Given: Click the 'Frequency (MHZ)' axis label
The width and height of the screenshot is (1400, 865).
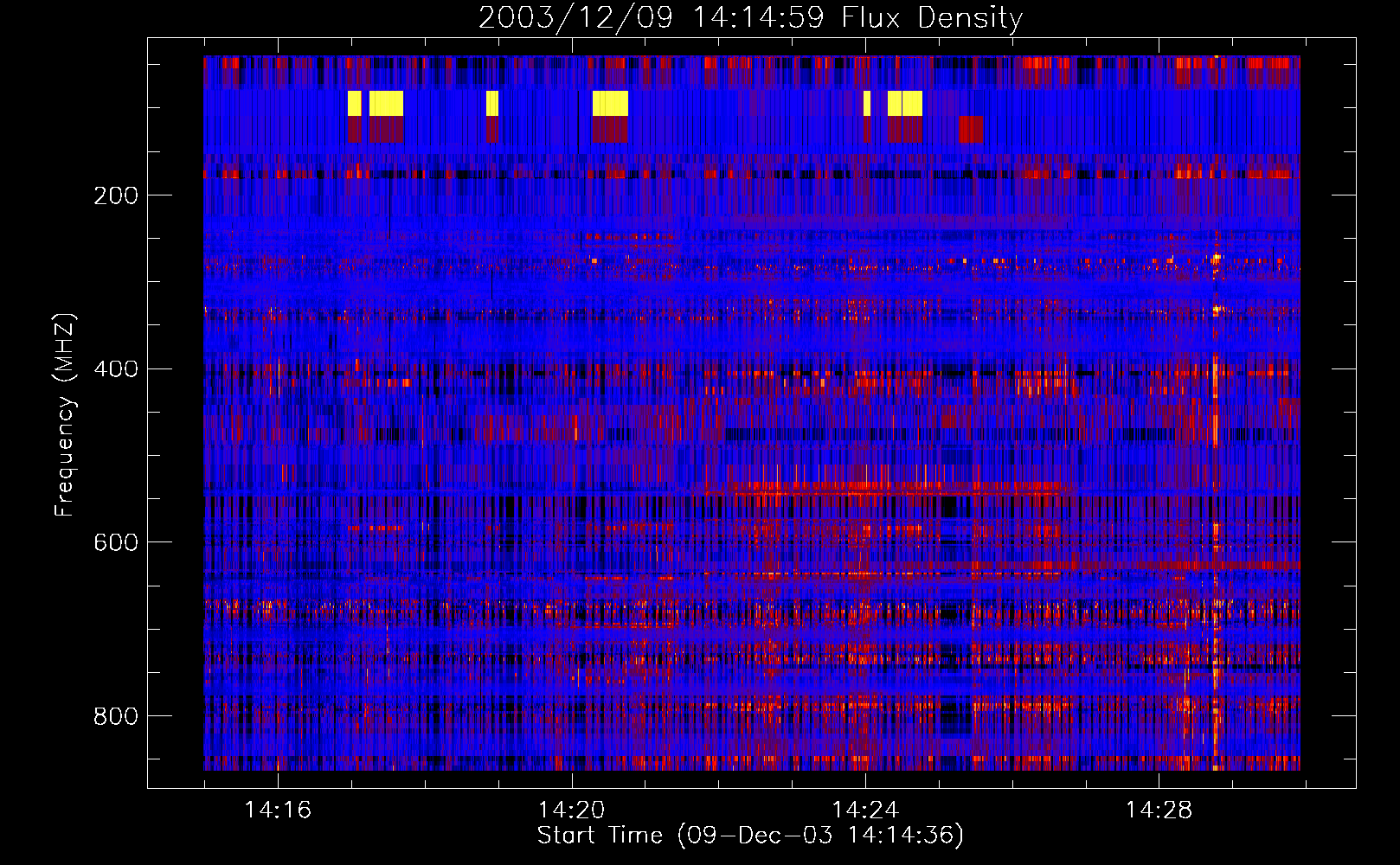Looking at the screenshot, I should (x=65, y=414).
